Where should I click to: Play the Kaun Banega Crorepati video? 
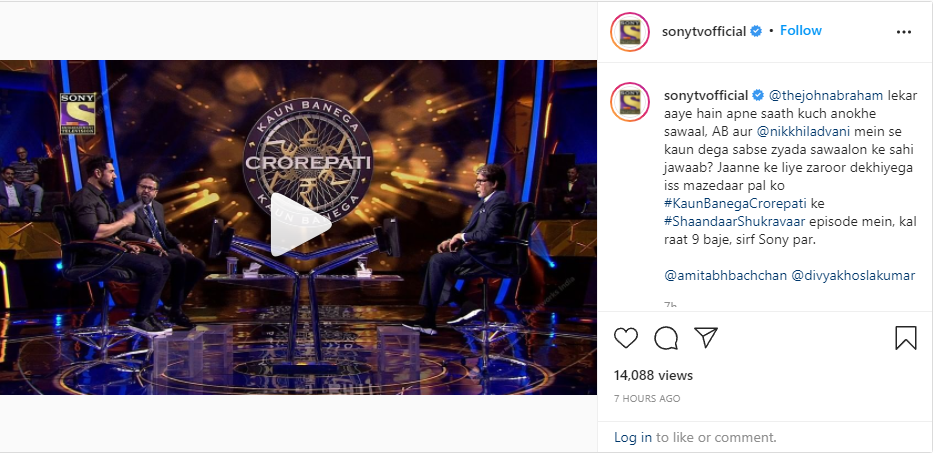click(300, 226)
